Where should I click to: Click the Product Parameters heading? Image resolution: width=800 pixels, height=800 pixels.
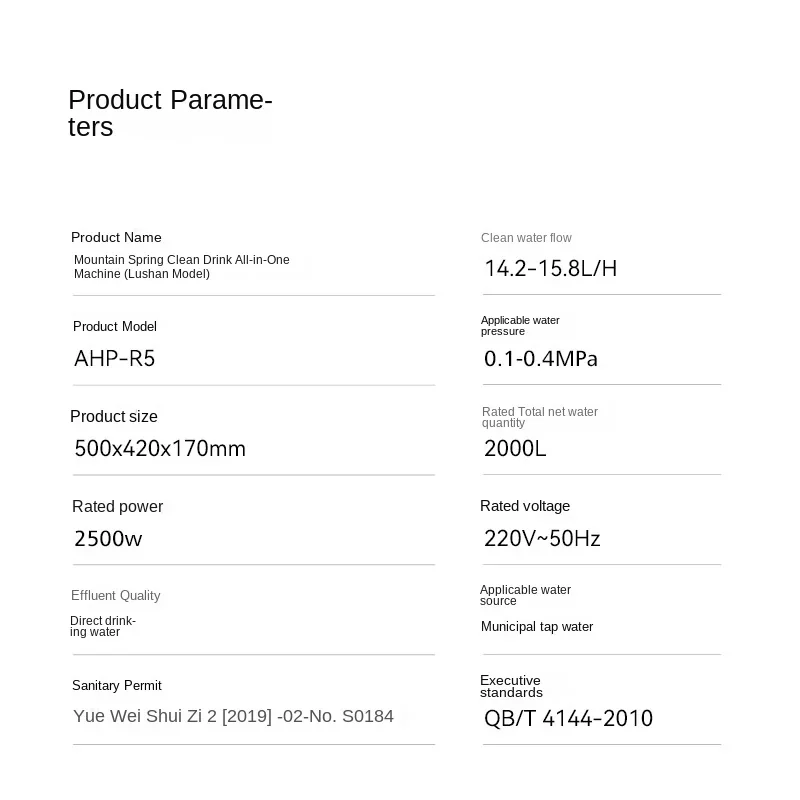click(169, 113)
